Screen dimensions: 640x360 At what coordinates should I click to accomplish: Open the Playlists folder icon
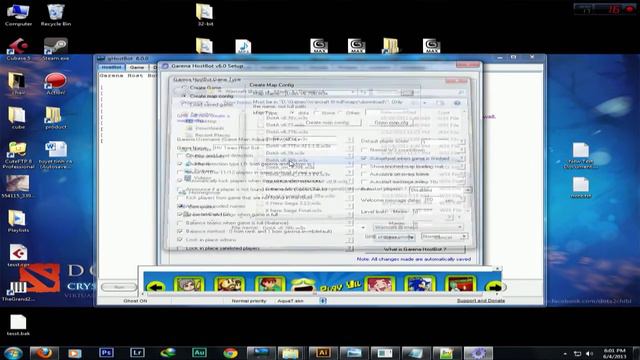18,222
